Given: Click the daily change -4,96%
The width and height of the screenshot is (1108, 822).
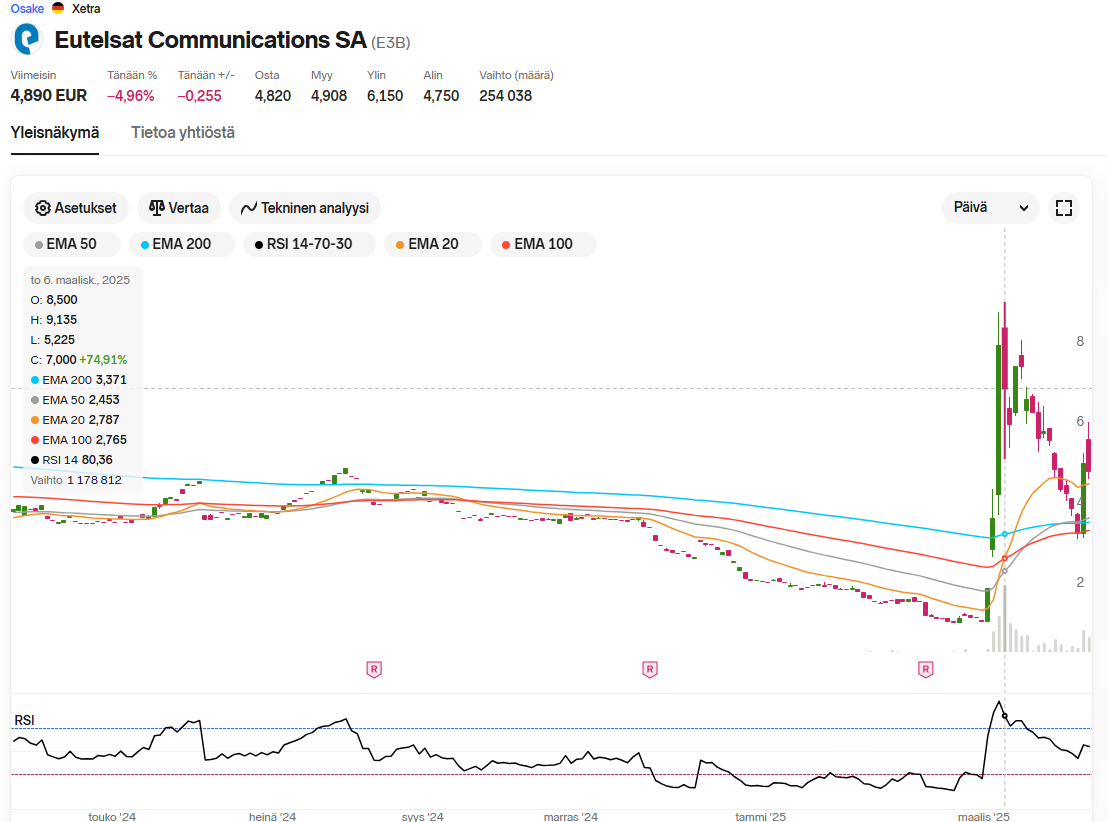Looking at the screenshot, I should click(x=131, y=95).
